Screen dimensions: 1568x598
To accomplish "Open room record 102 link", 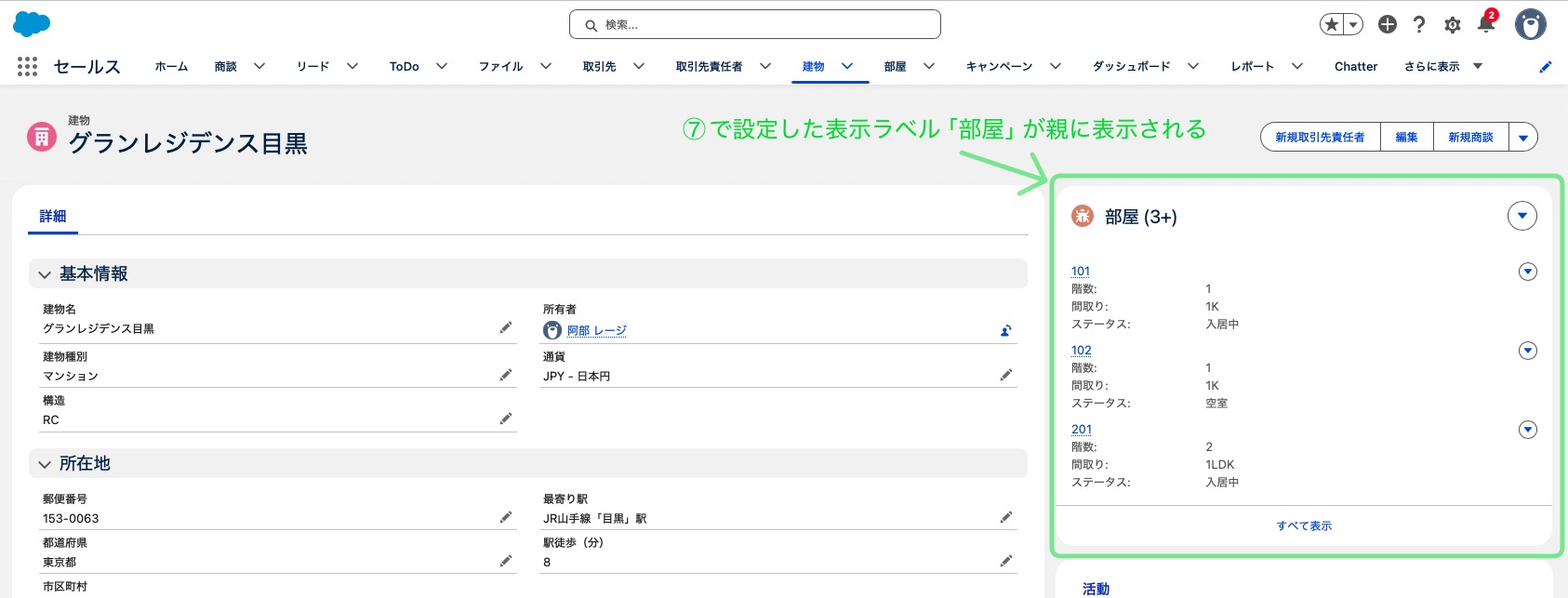I will click(x=1082, y=350).
